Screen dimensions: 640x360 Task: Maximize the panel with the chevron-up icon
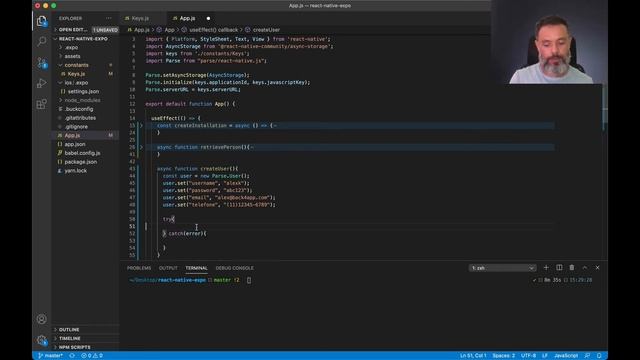click(585, 268)
